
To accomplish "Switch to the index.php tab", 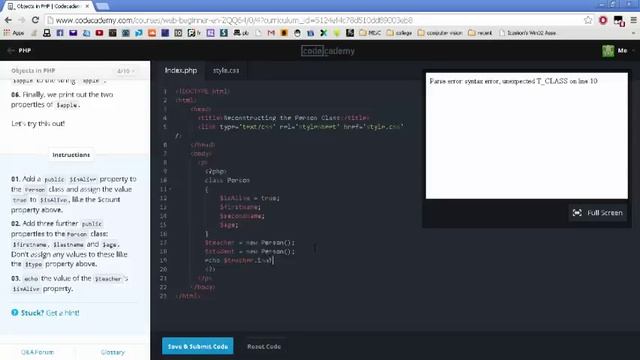I will (x=181, y=71).
